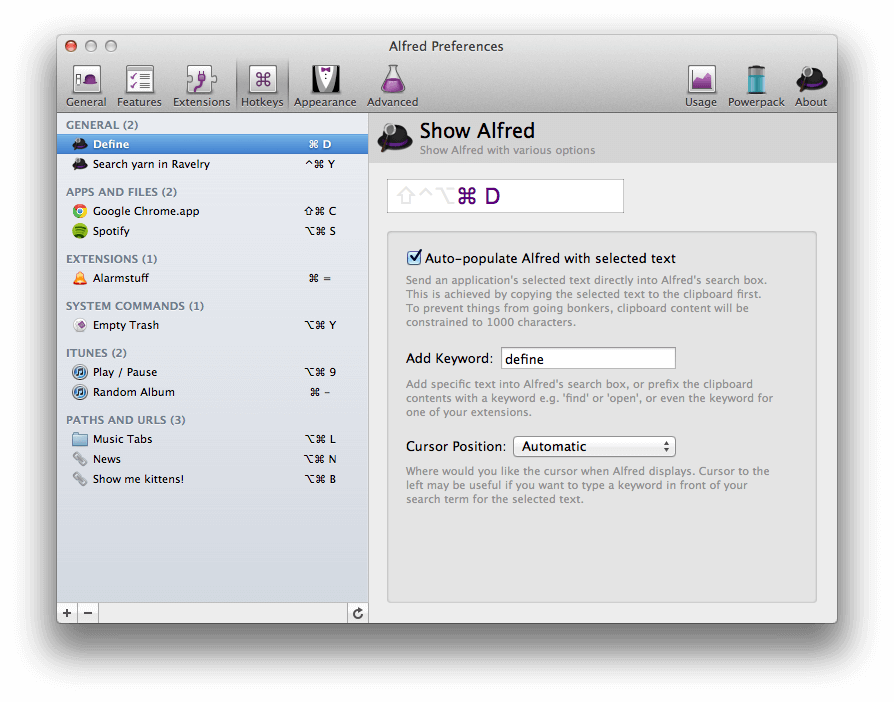Open the Powerpack section
Viewport: 894px width, 702px height.
click(x=756, y=85)
